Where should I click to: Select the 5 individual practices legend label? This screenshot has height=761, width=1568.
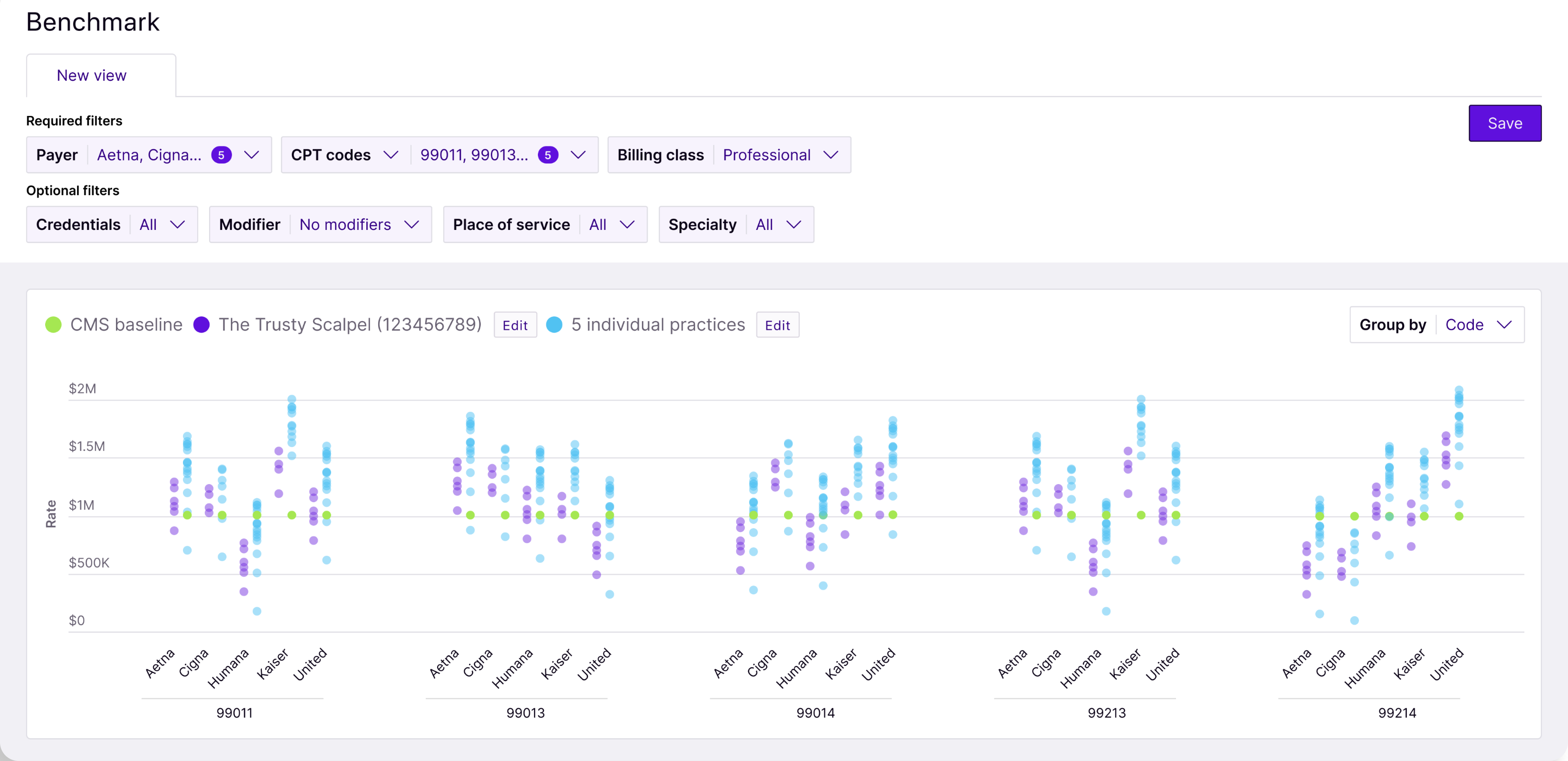tap(658, 325)
